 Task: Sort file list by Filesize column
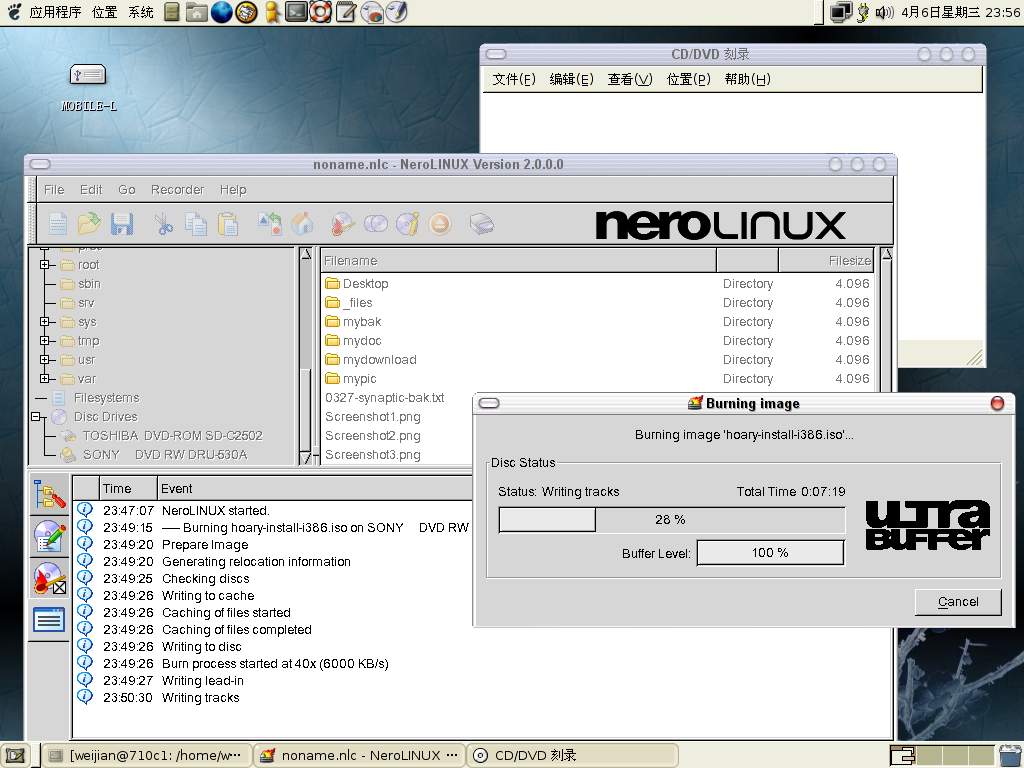pos(826,261)
